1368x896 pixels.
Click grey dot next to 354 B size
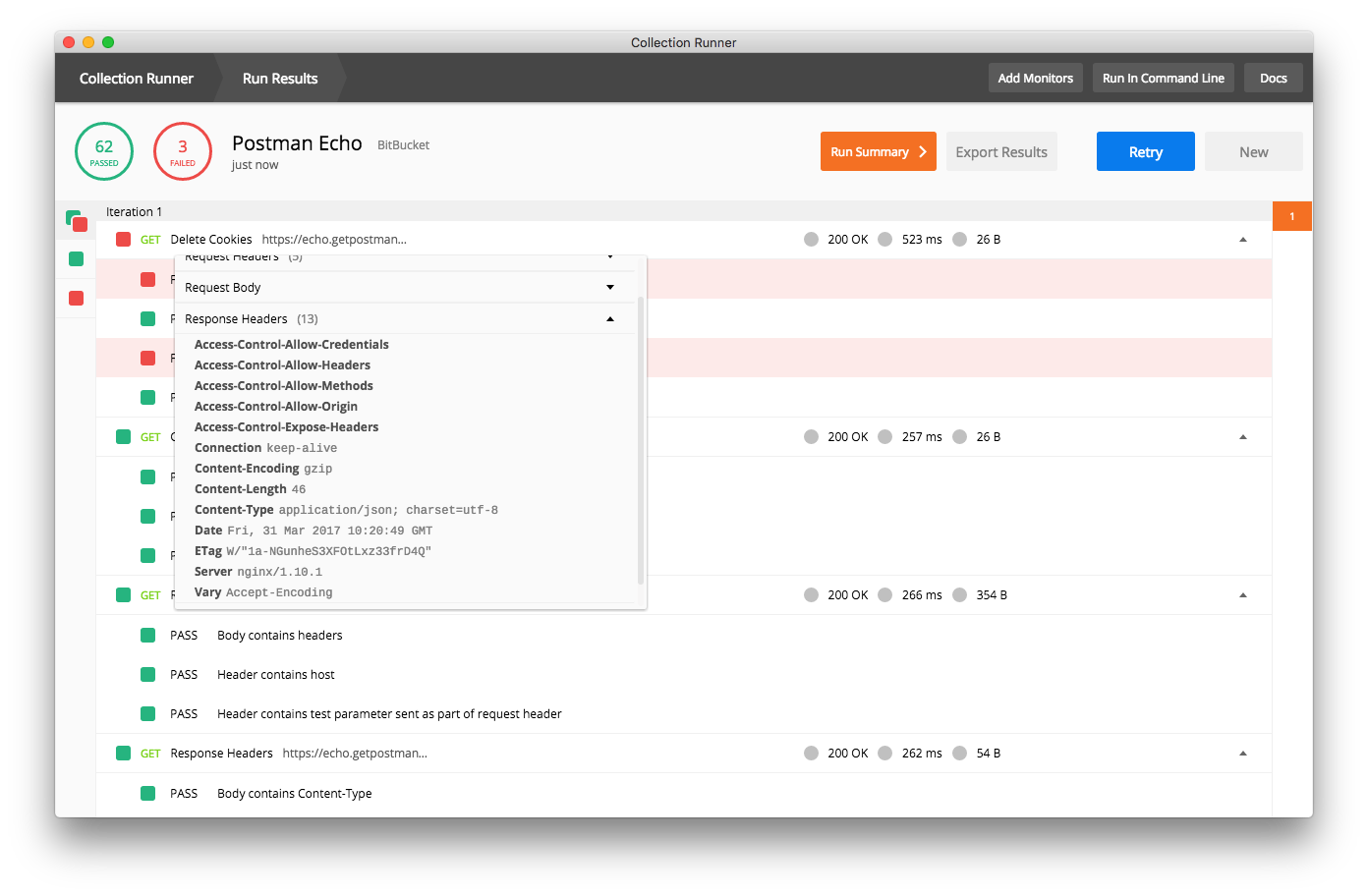960,595
